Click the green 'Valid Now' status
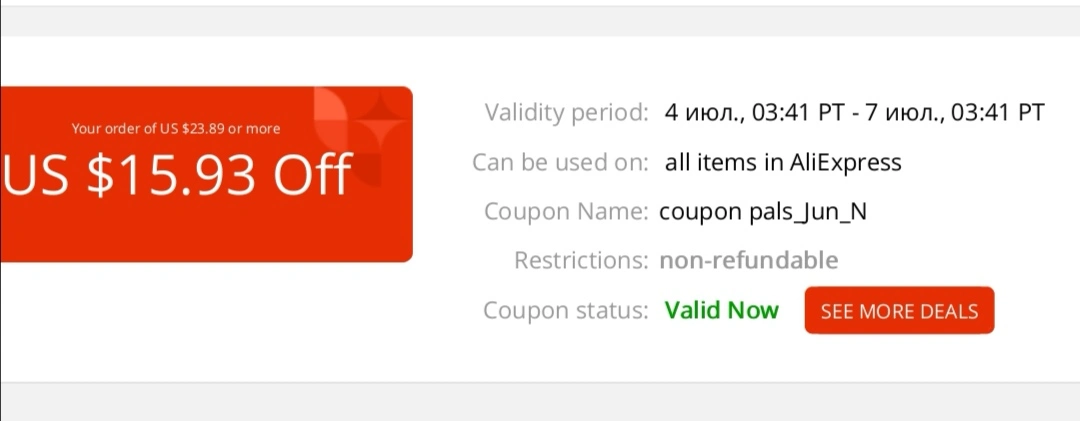 [x=722, y=311]
